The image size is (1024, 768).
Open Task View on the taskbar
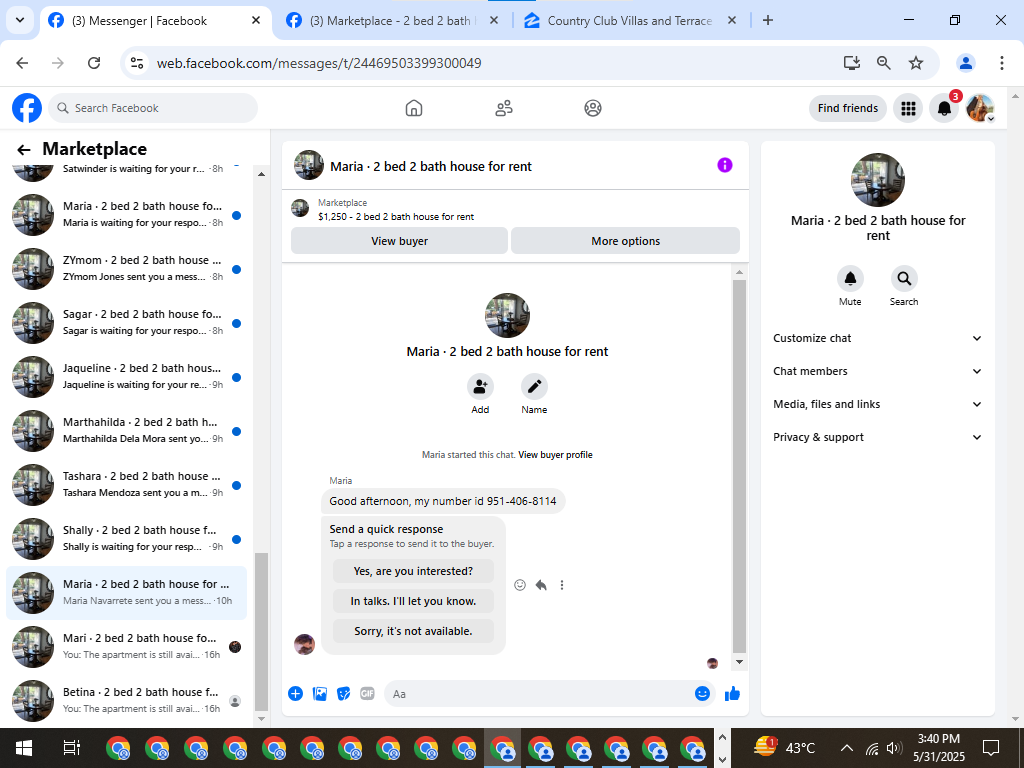tap(71, 748)
